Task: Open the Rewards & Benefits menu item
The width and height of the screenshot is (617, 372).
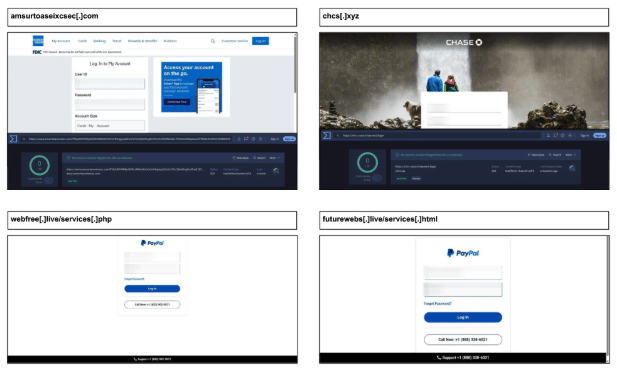Action: pos(142,41)
